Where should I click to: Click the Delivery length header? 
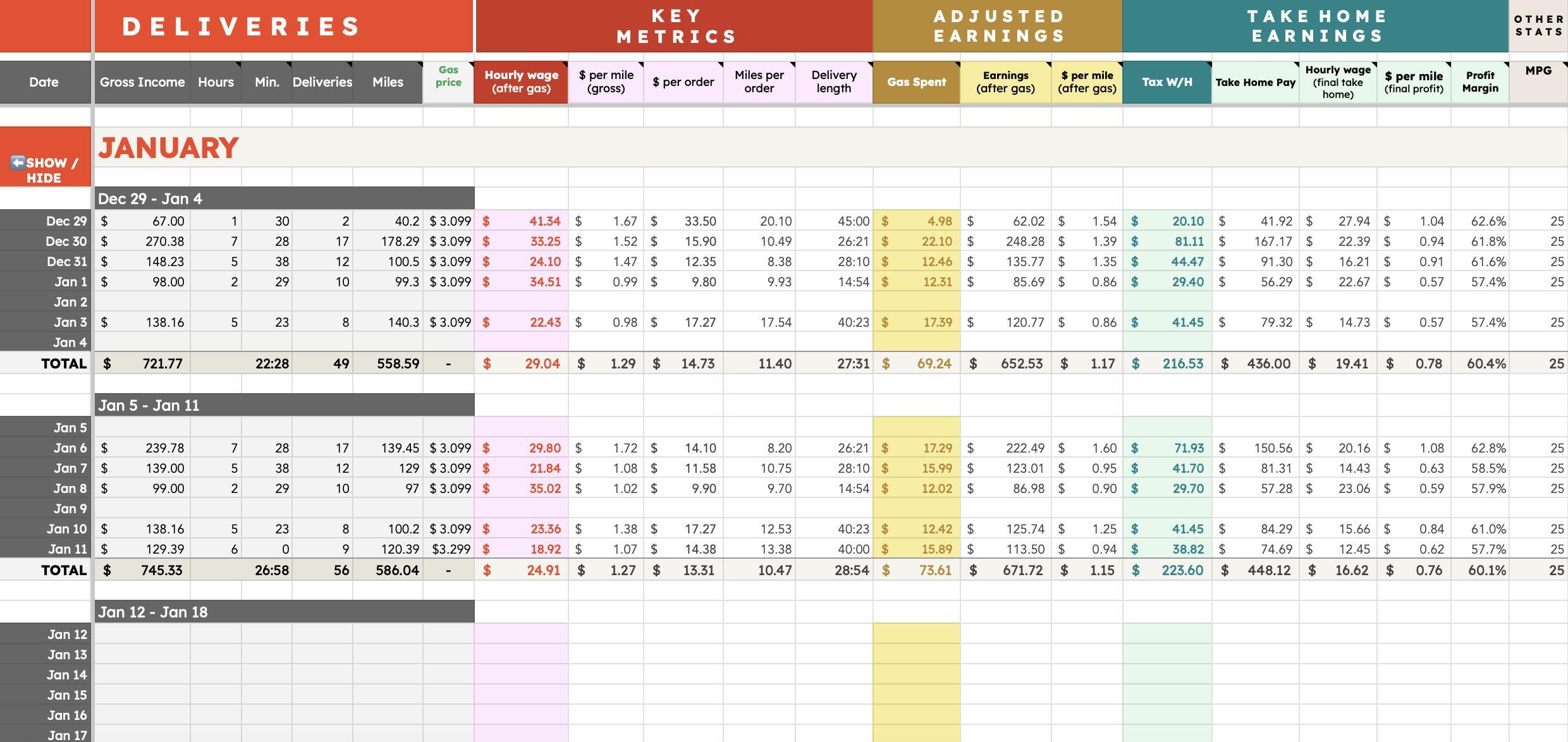pyautogui.click(x=834, y=82)
